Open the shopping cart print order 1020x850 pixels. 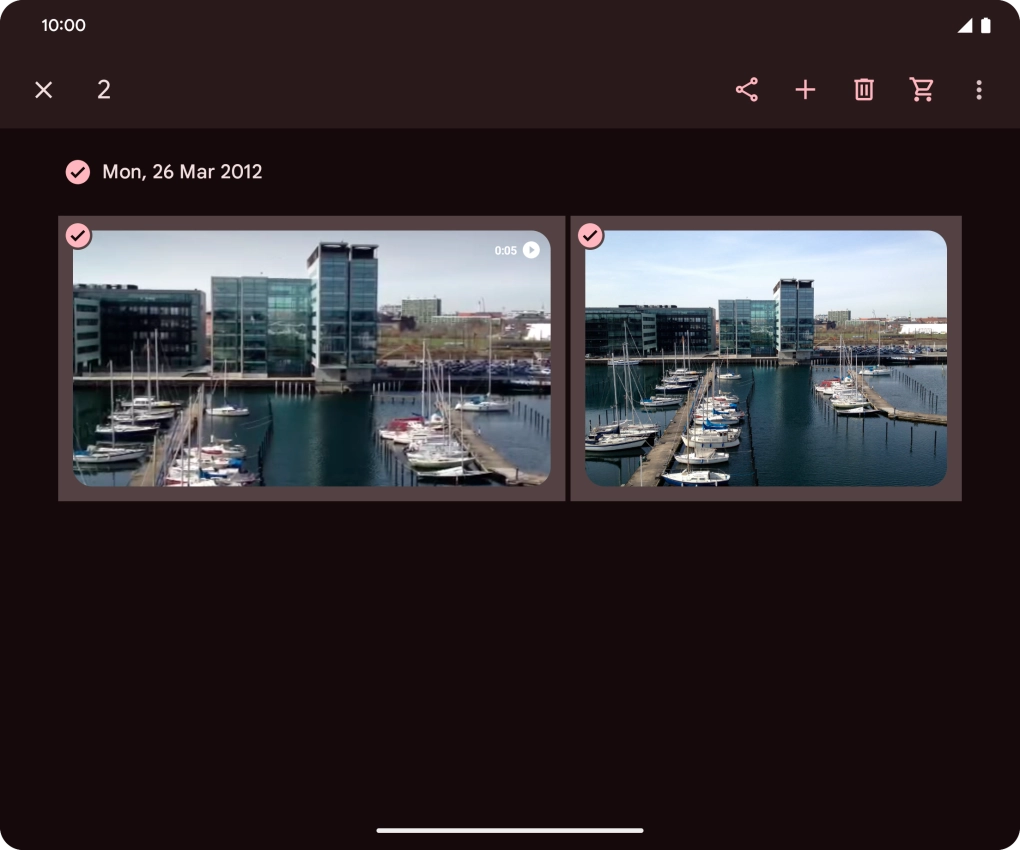922,90
